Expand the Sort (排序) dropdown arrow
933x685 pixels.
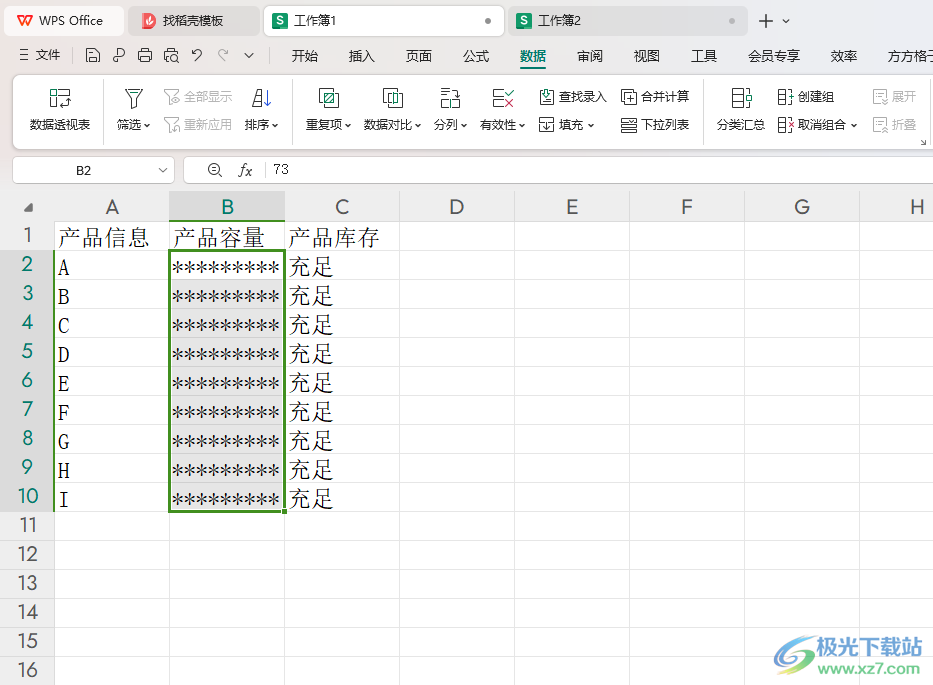click(x=275, y=126)
